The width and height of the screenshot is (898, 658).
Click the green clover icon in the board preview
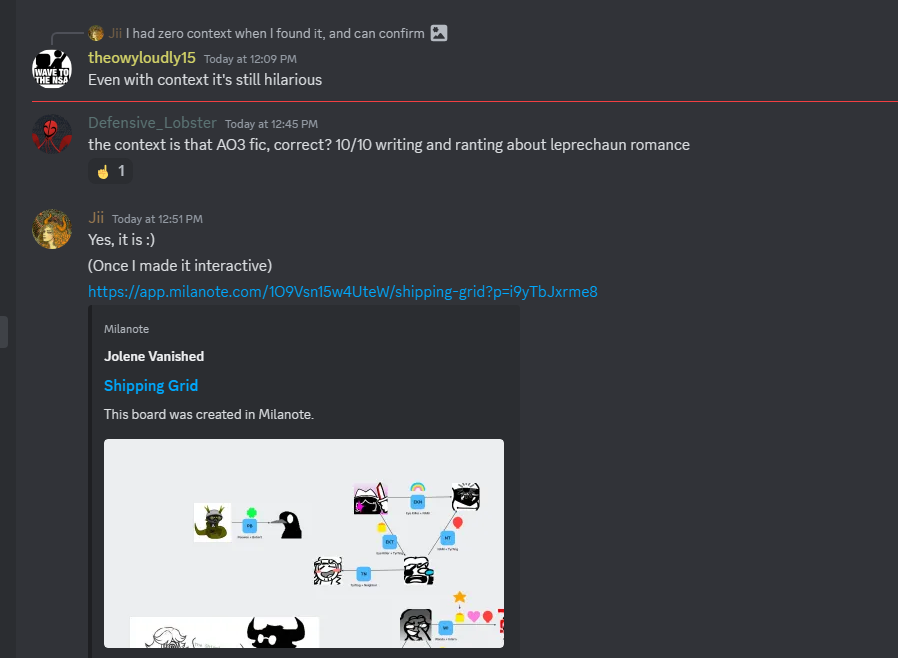point(251,513)
